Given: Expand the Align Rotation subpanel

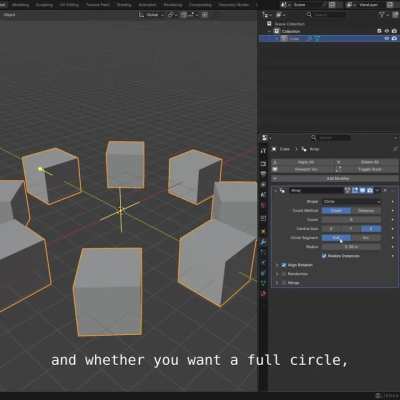Looking at the screenshot, I should point(277,265).
